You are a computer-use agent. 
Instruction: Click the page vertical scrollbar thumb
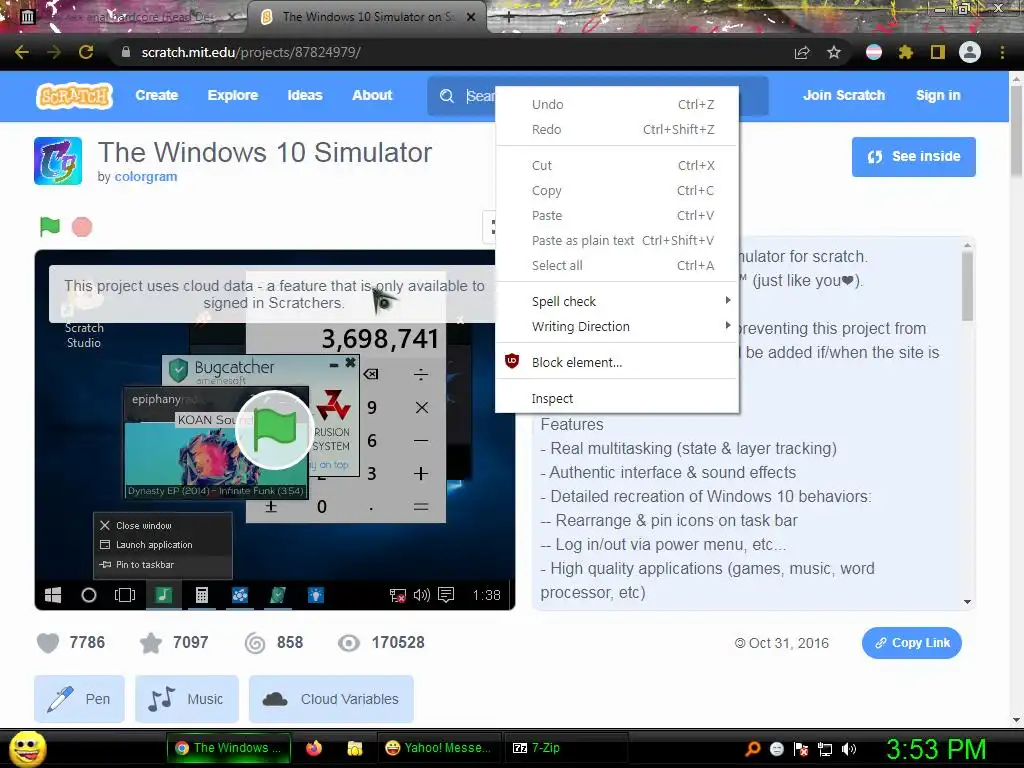point(1016,131)
